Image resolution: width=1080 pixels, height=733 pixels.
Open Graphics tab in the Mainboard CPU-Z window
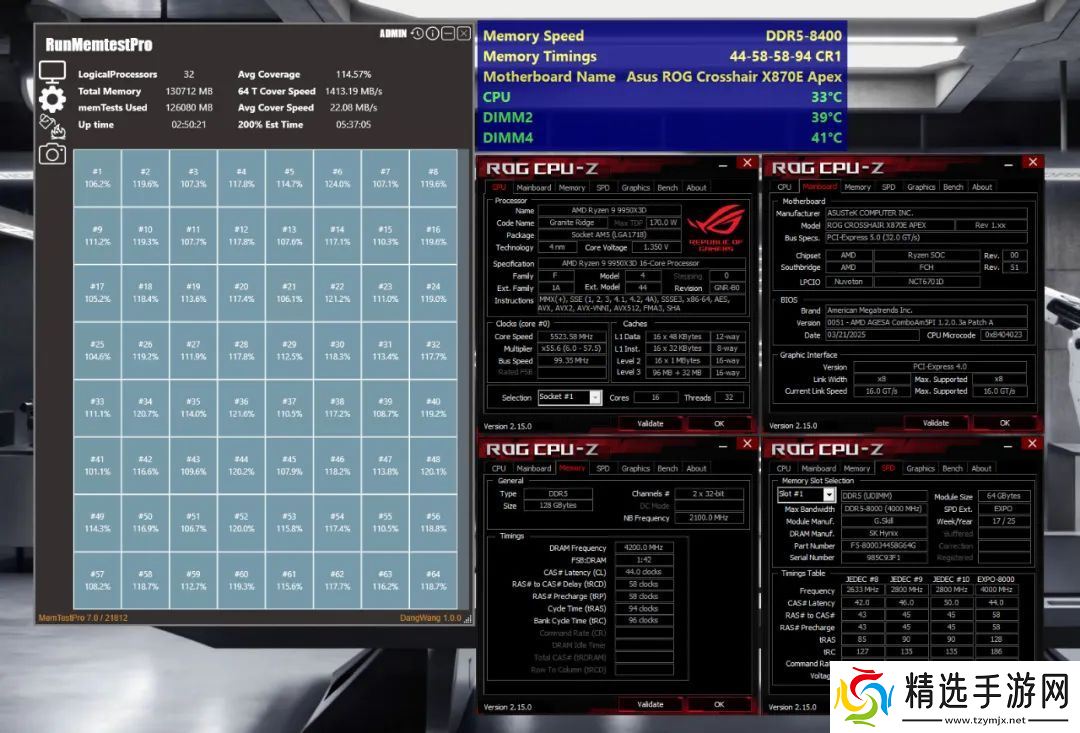point(920,187)
